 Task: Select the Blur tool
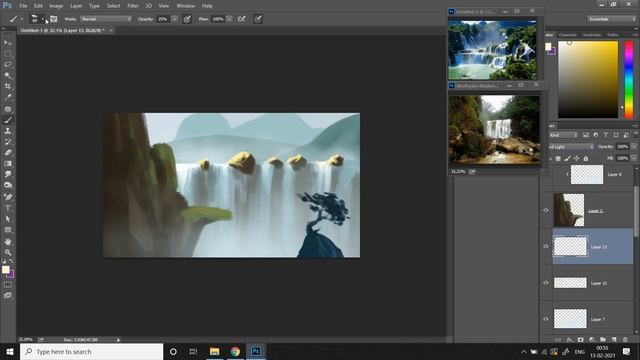[8, 175]
